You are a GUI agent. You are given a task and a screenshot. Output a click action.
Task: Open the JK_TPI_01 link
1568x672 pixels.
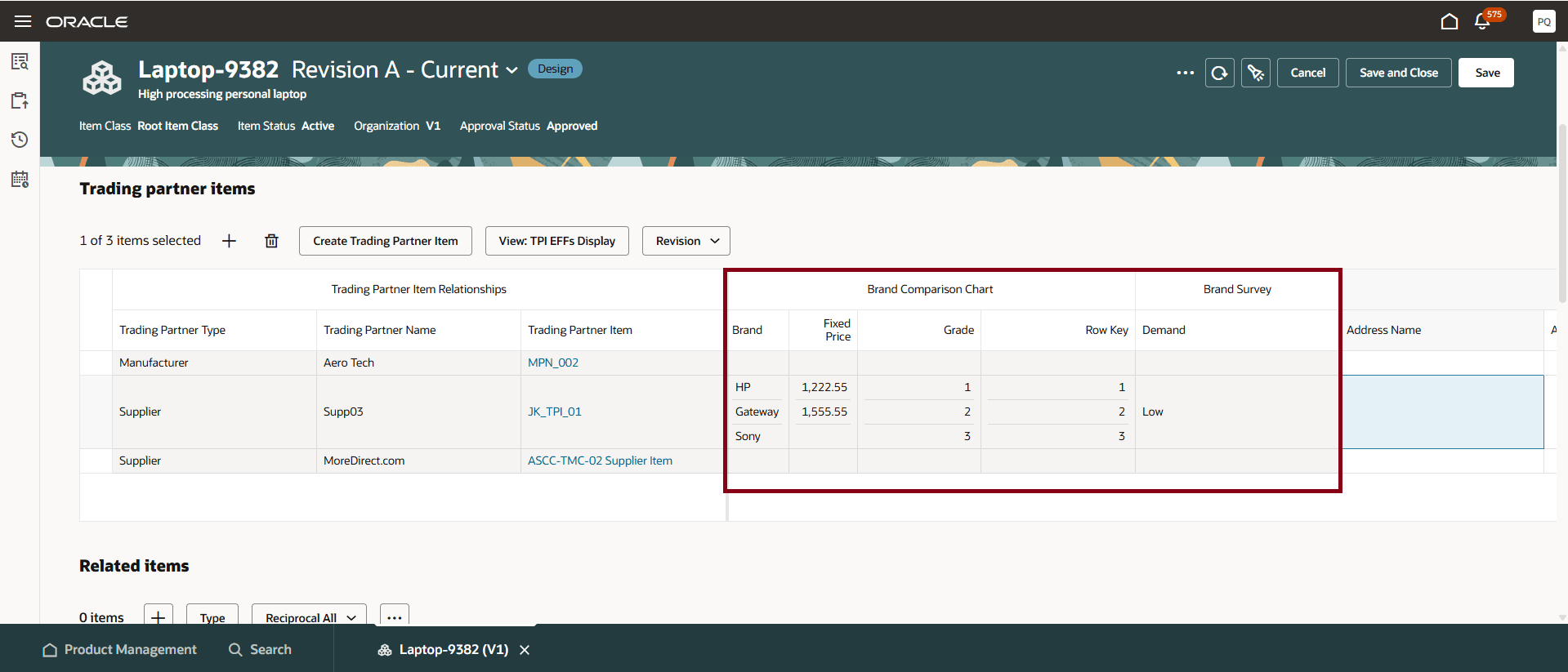tap(555, 412)
